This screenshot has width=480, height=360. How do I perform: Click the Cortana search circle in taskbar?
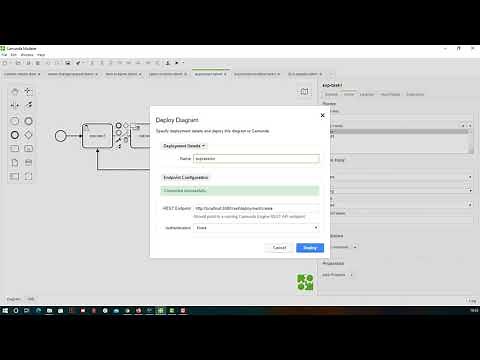click(x=16, y=311)
